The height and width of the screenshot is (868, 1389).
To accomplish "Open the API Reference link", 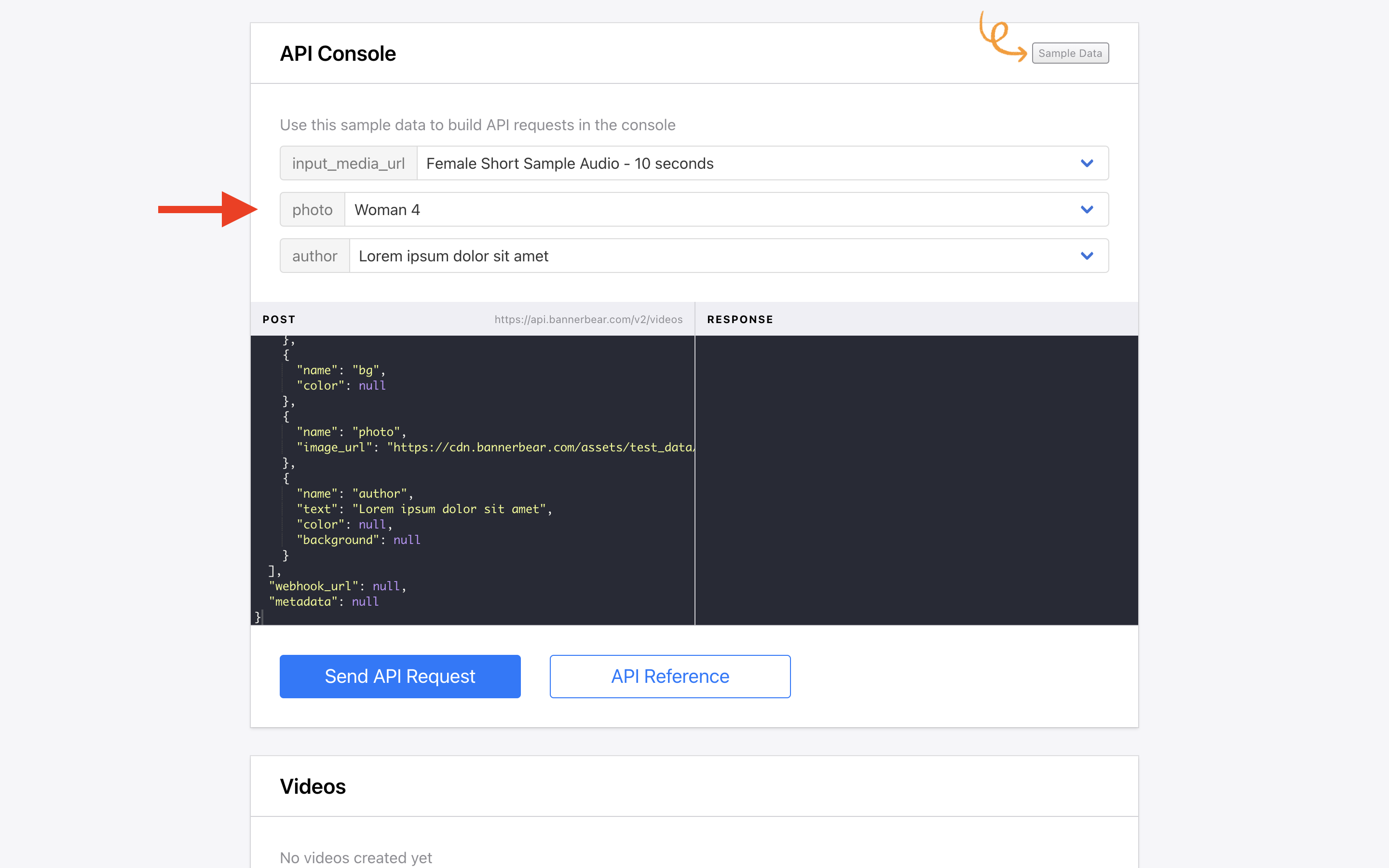I will click(x=670, y=676).
